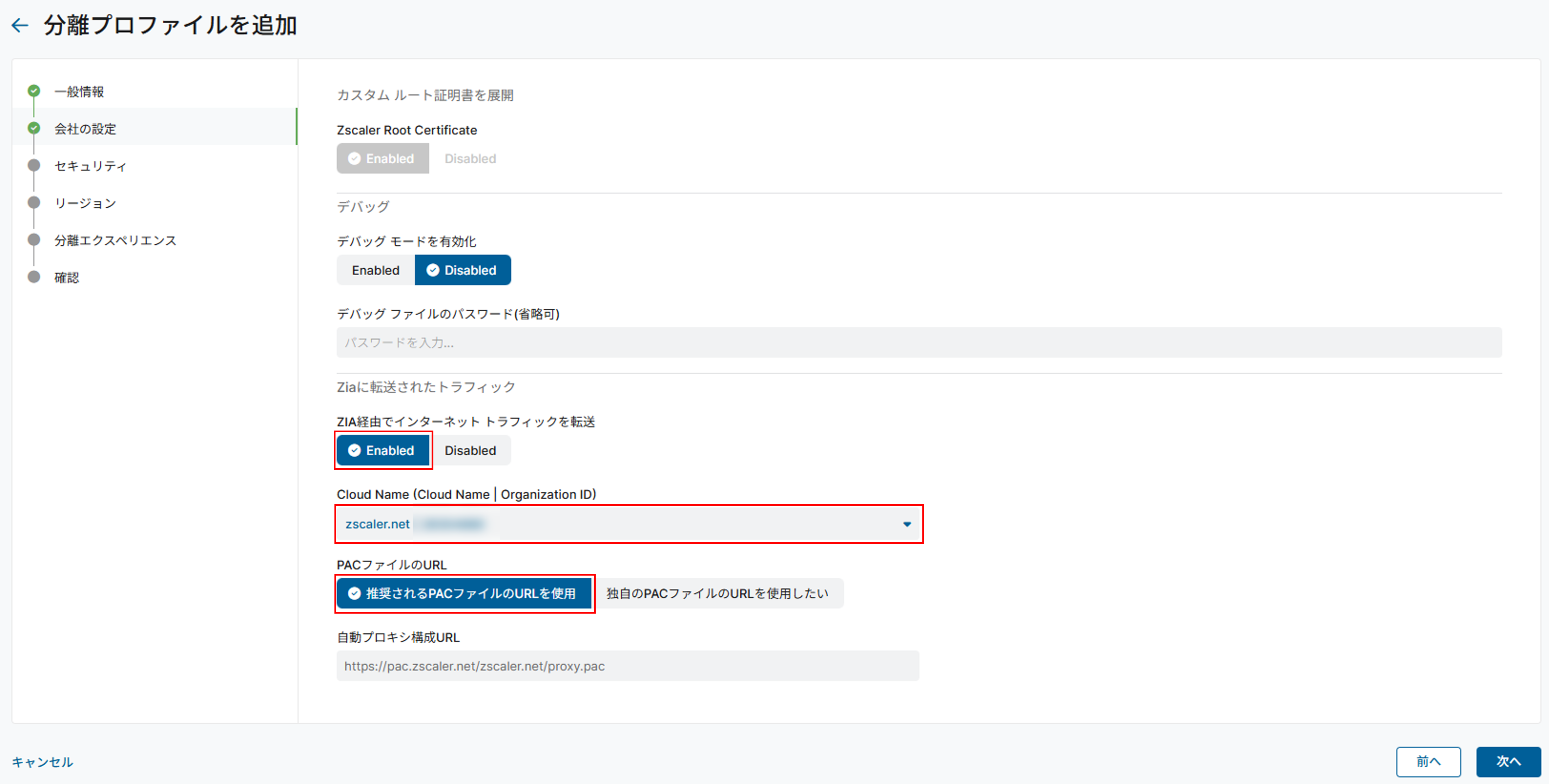Click the 次へ button
Viewport: 1549px width, 784px height.
coord(1507,762)
